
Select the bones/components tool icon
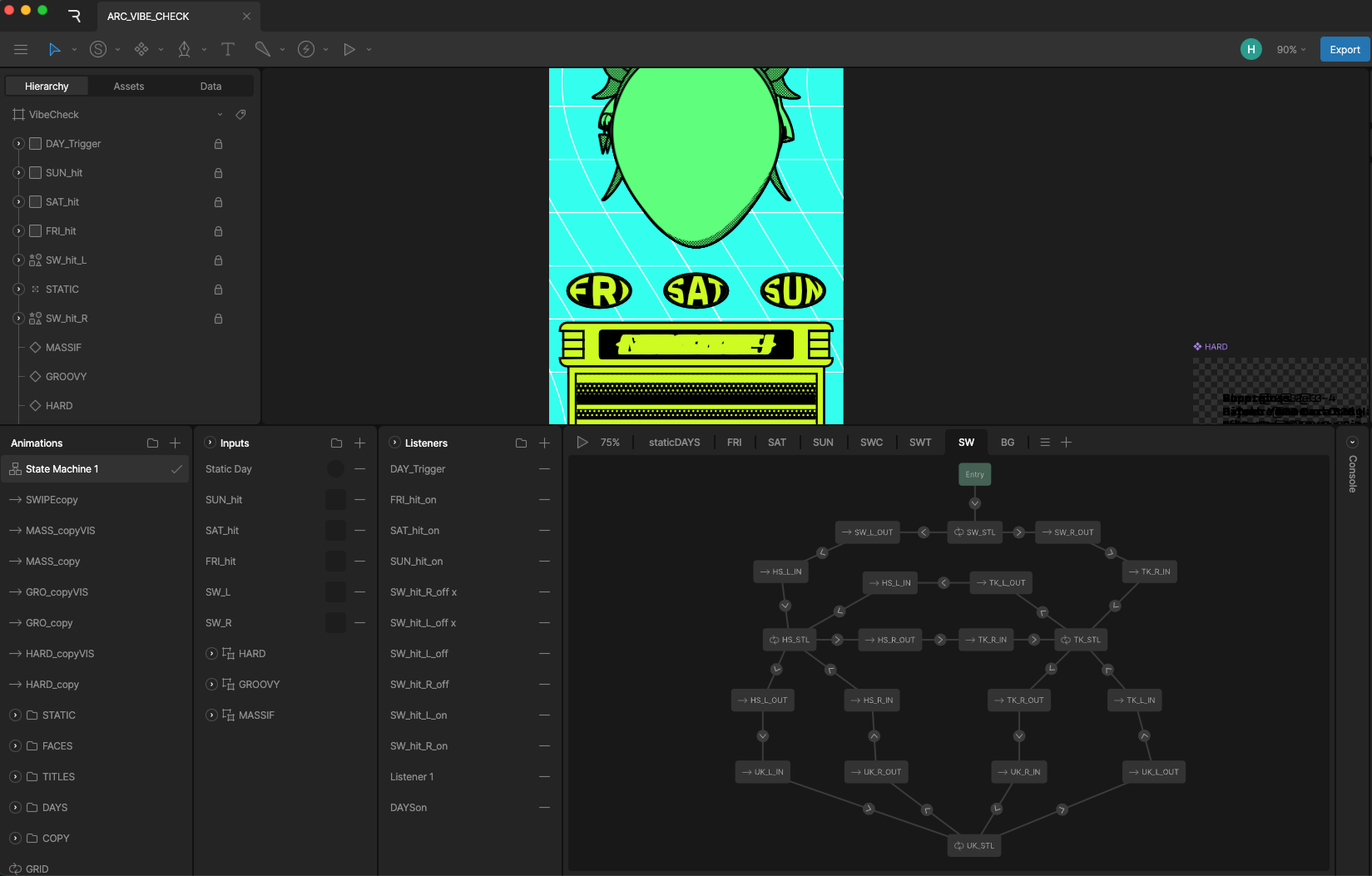click(141, 50)
